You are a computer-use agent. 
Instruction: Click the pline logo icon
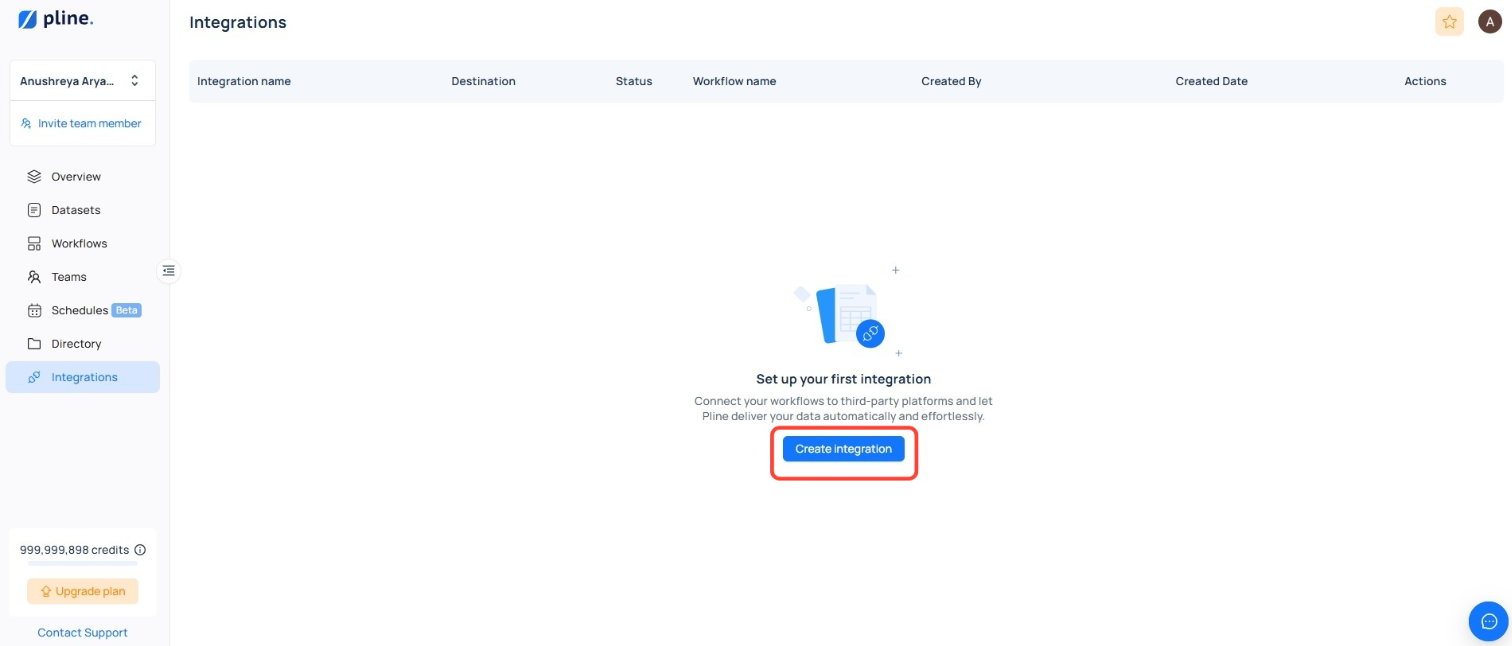(x=27, y=19)
